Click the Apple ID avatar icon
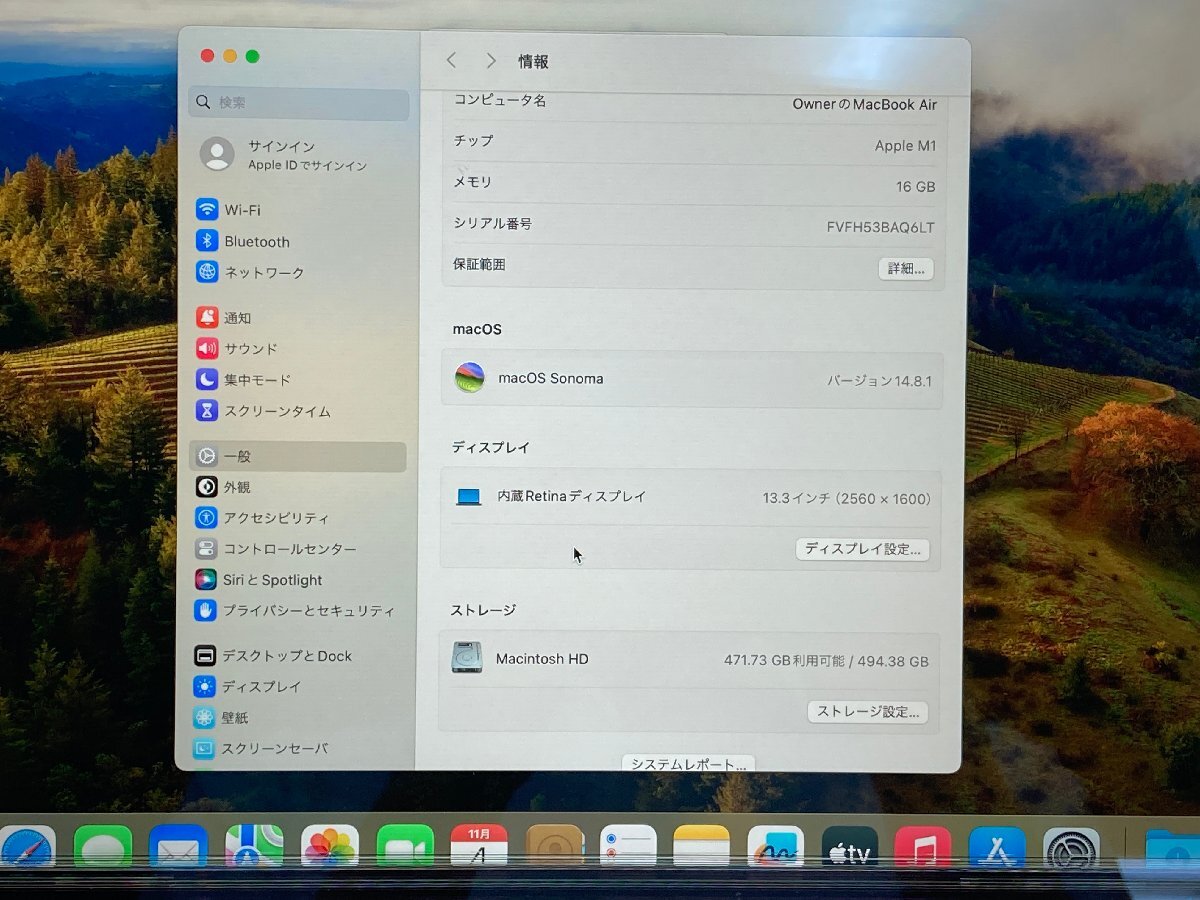Image resolution: width=1200 pixels, height=900 pixels. click(x=217, y=154)
